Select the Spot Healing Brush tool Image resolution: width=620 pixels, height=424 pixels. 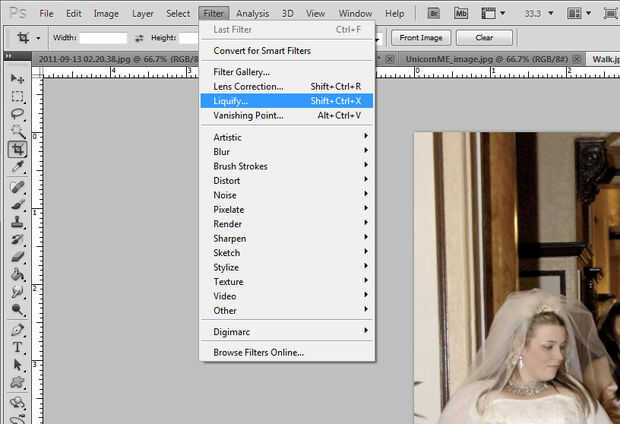point(17,187)
